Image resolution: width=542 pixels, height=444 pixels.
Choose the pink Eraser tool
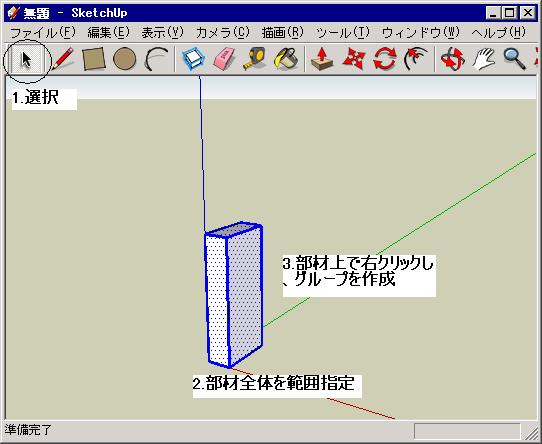(x=224, y=59)
